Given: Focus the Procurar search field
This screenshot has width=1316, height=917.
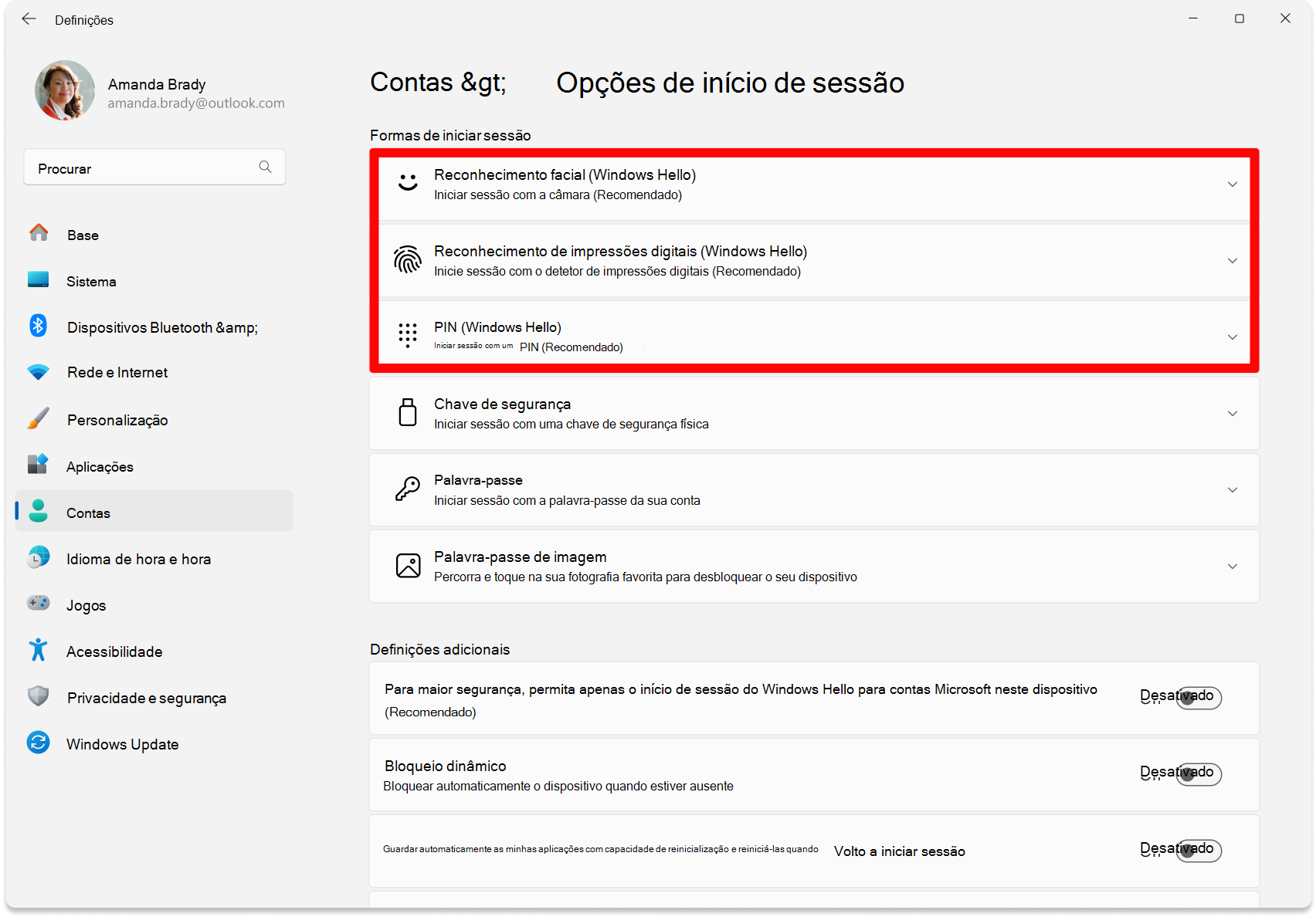Looking at the screenshot, I should (154, 167).
